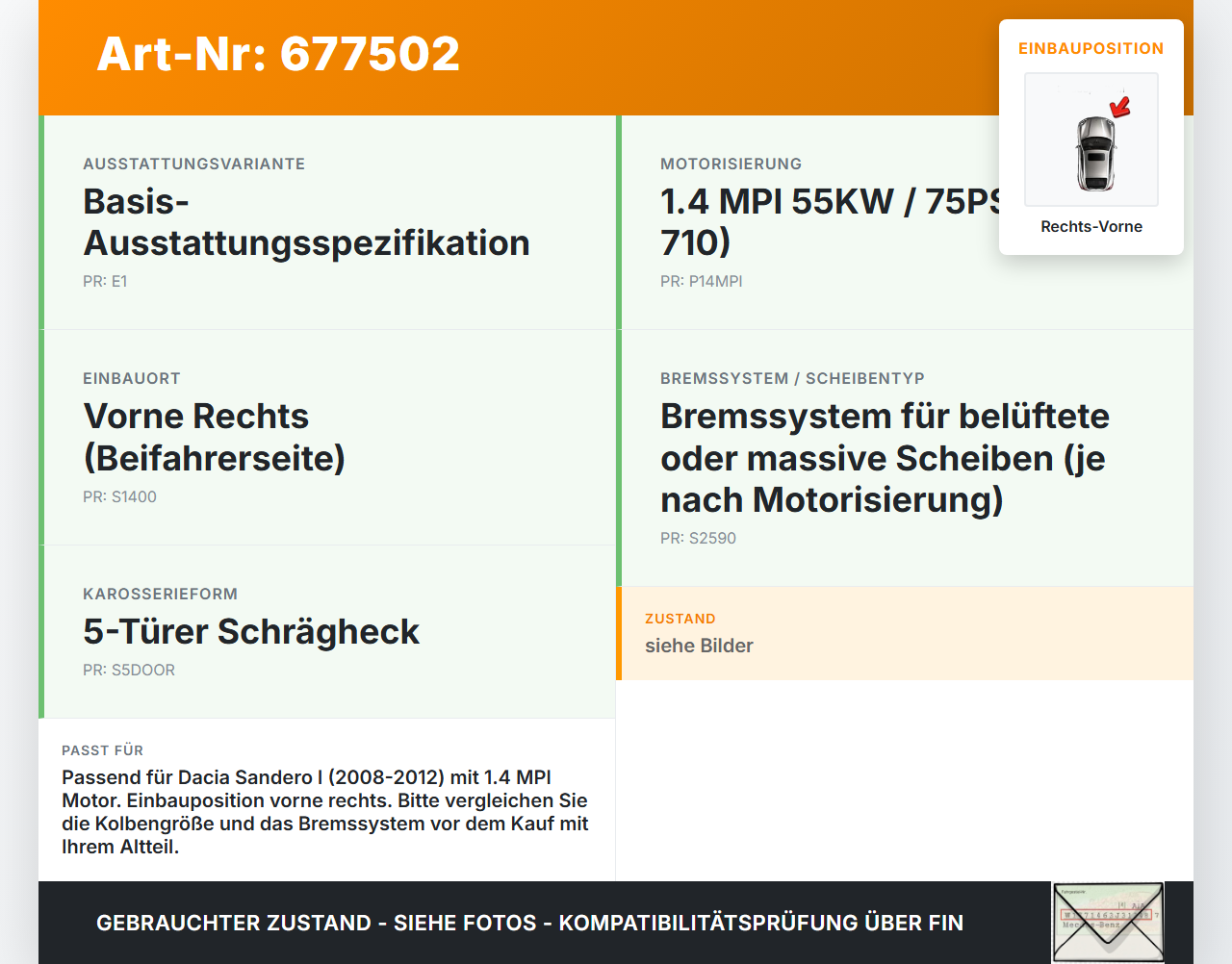The width and height of the screenshot is (1232, 964).
Task: Click the PR: S5DOOR code text
Action: coord(129,670)
